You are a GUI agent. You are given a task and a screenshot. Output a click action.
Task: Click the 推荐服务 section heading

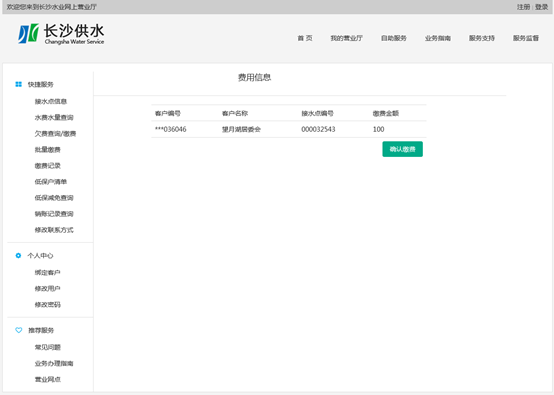[41, 330]
